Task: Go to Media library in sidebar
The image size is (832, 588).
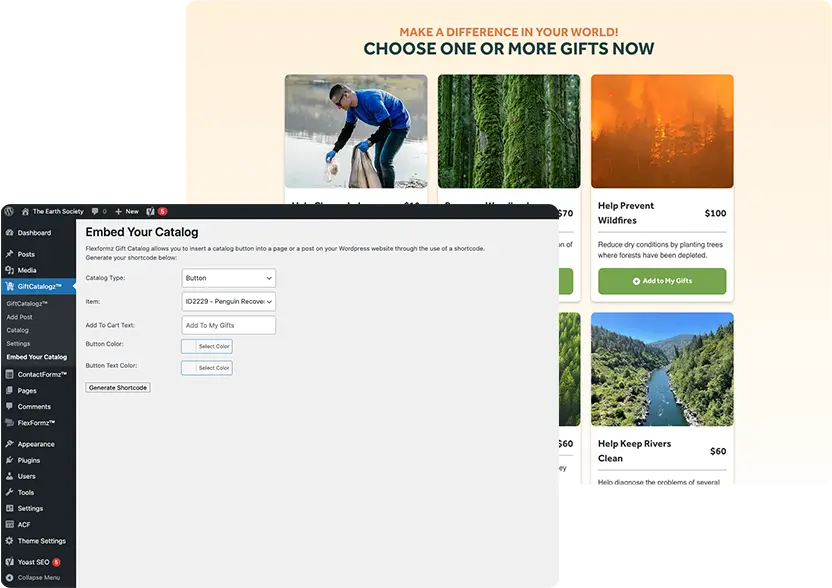Action: pos(27,270)
